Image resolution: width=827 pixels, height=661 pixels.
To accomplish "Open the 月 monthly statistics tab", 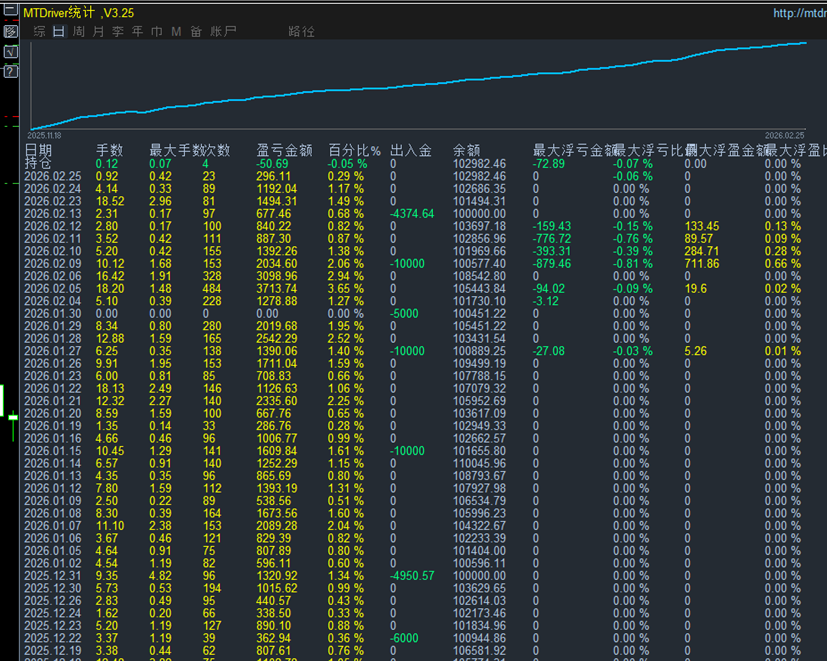I will pos(98,32).
